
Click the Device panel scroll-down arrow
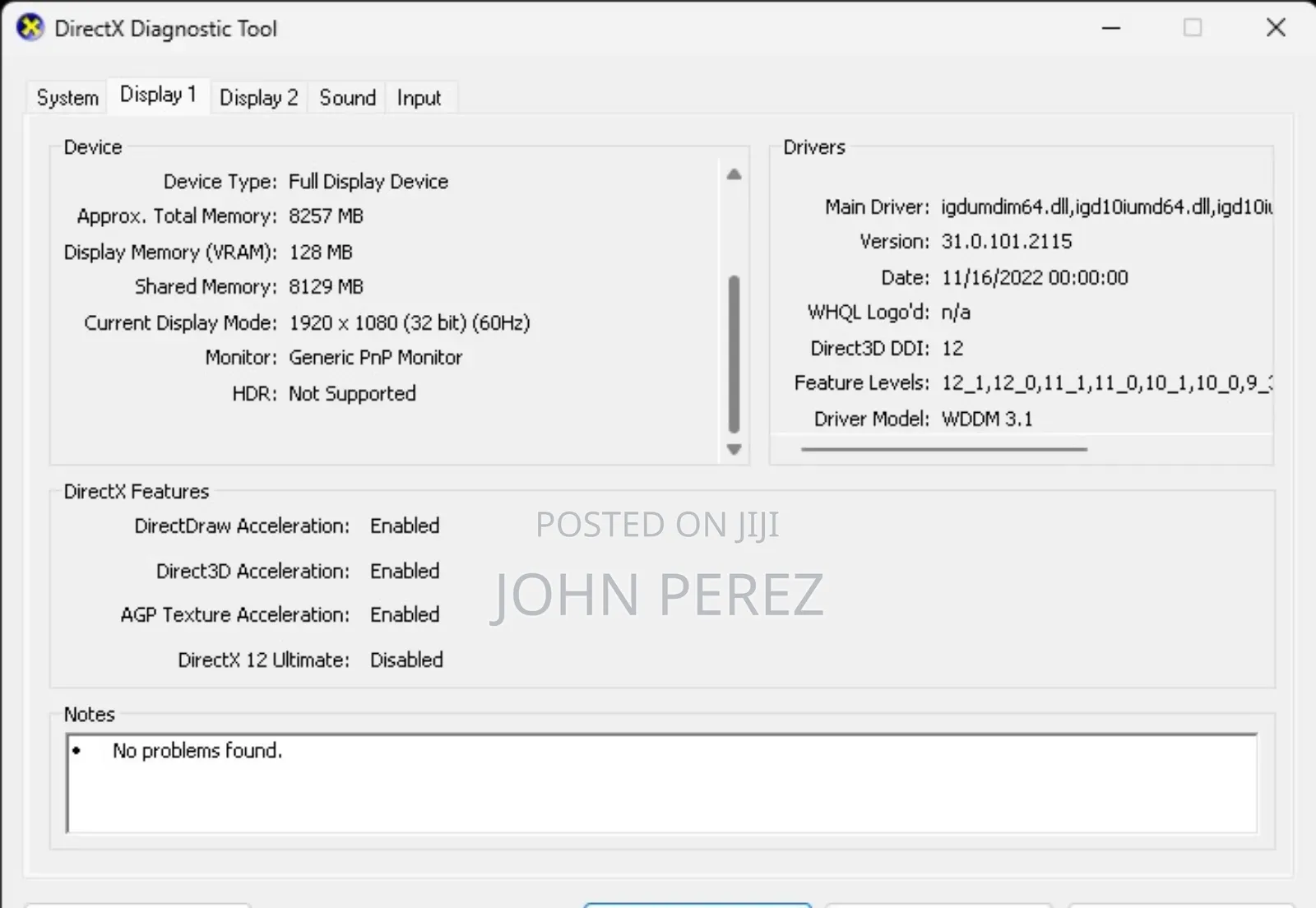point(734,449)
